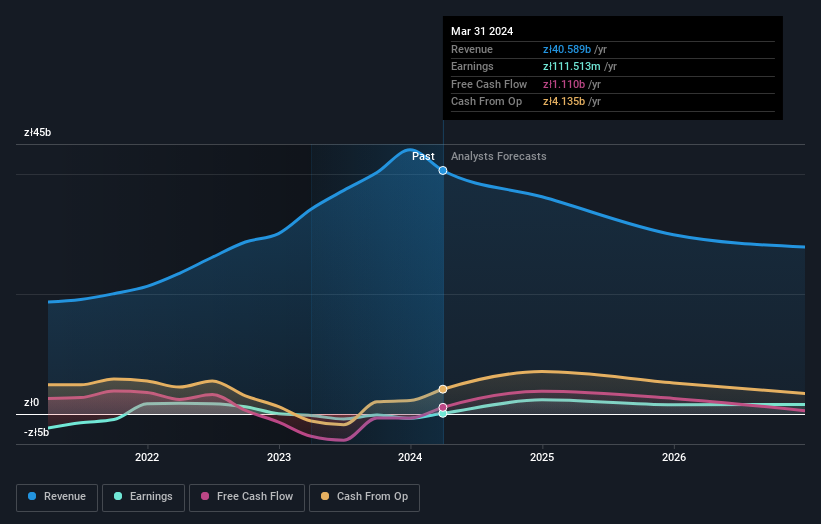This screenshot has height=524, width=821.
Task: Click the Mar 31 2024 tooltip date
Action: point(482,31)
